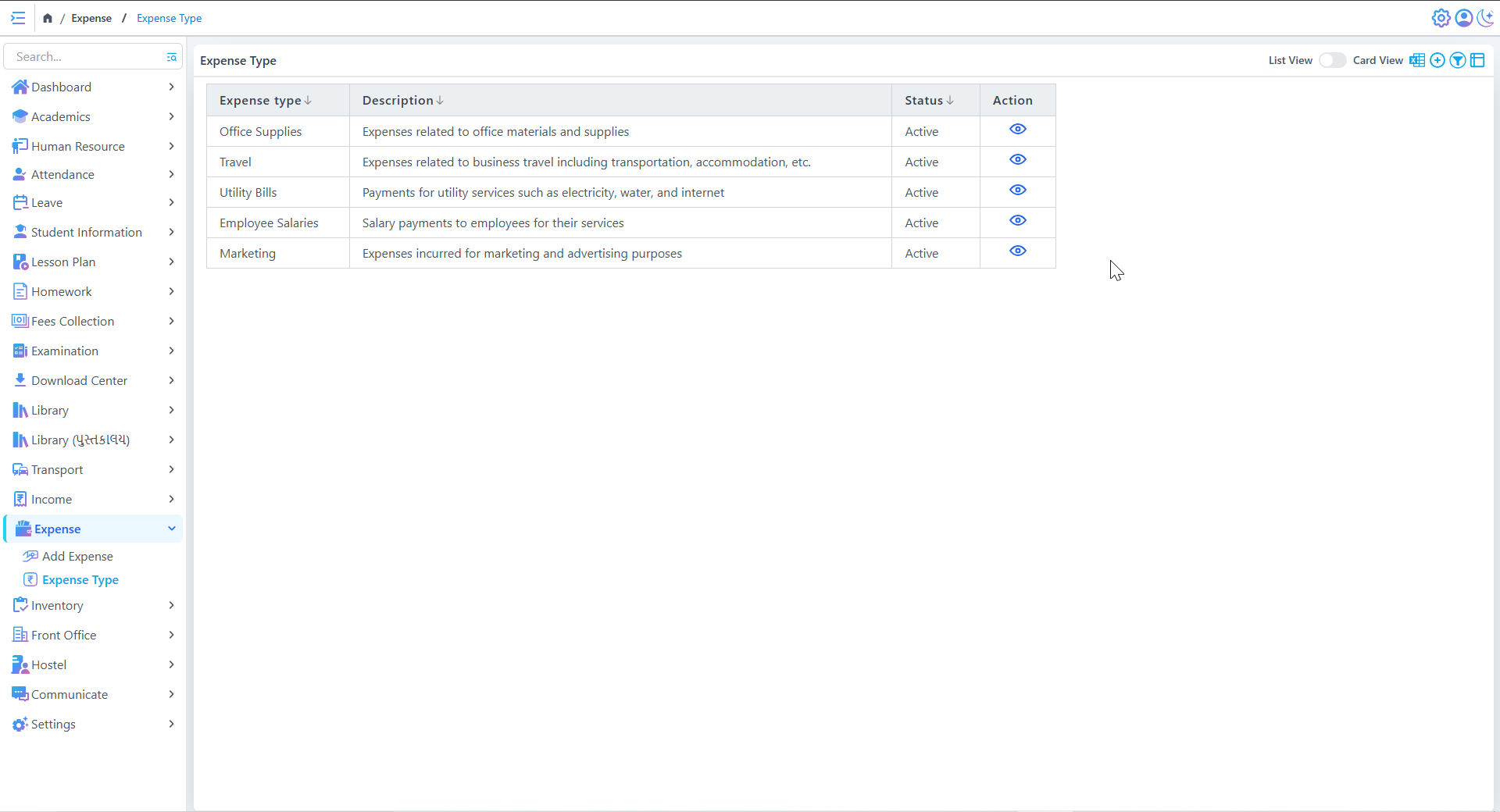The image size is (1500, 812).
Task: Click the add expense type plus icon
Action: 1437,61
